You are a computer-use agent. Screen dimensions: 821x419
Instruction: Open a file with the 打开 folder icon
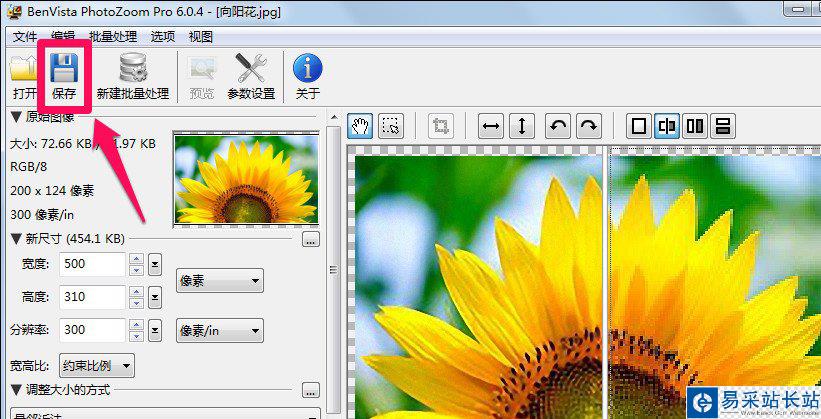pyautogui.click(x=23, y=69)
